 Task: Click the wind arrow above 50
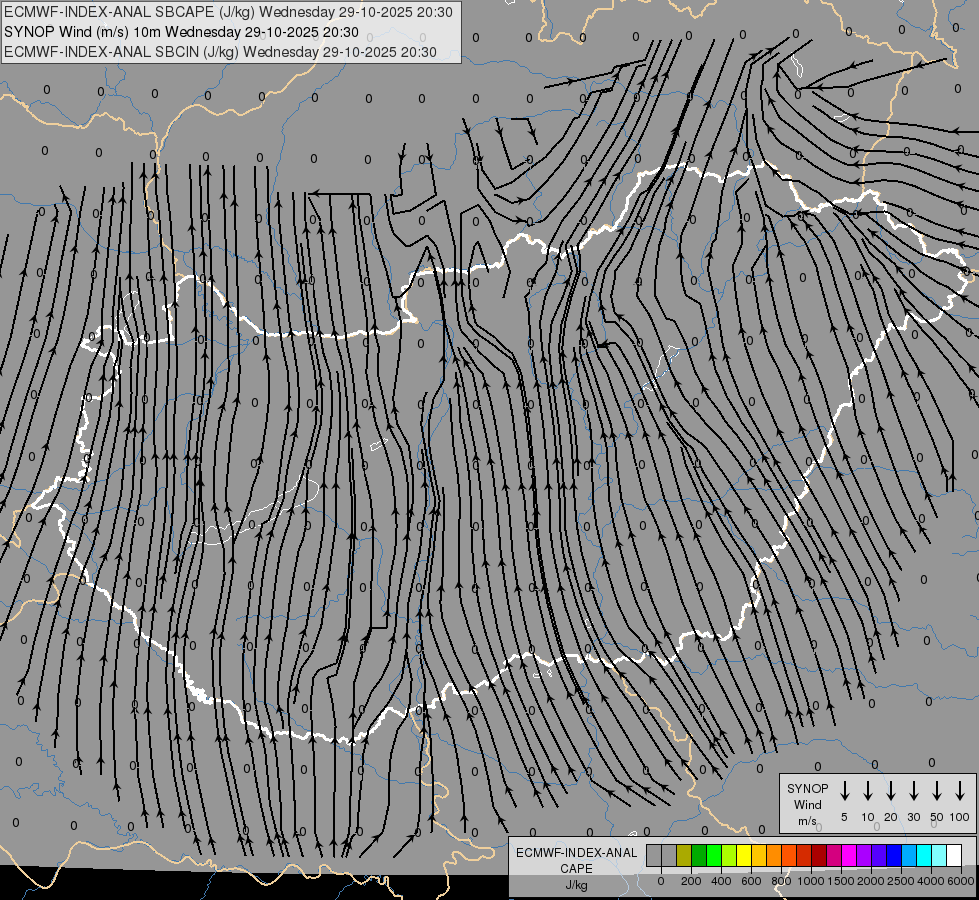[937, 791]
